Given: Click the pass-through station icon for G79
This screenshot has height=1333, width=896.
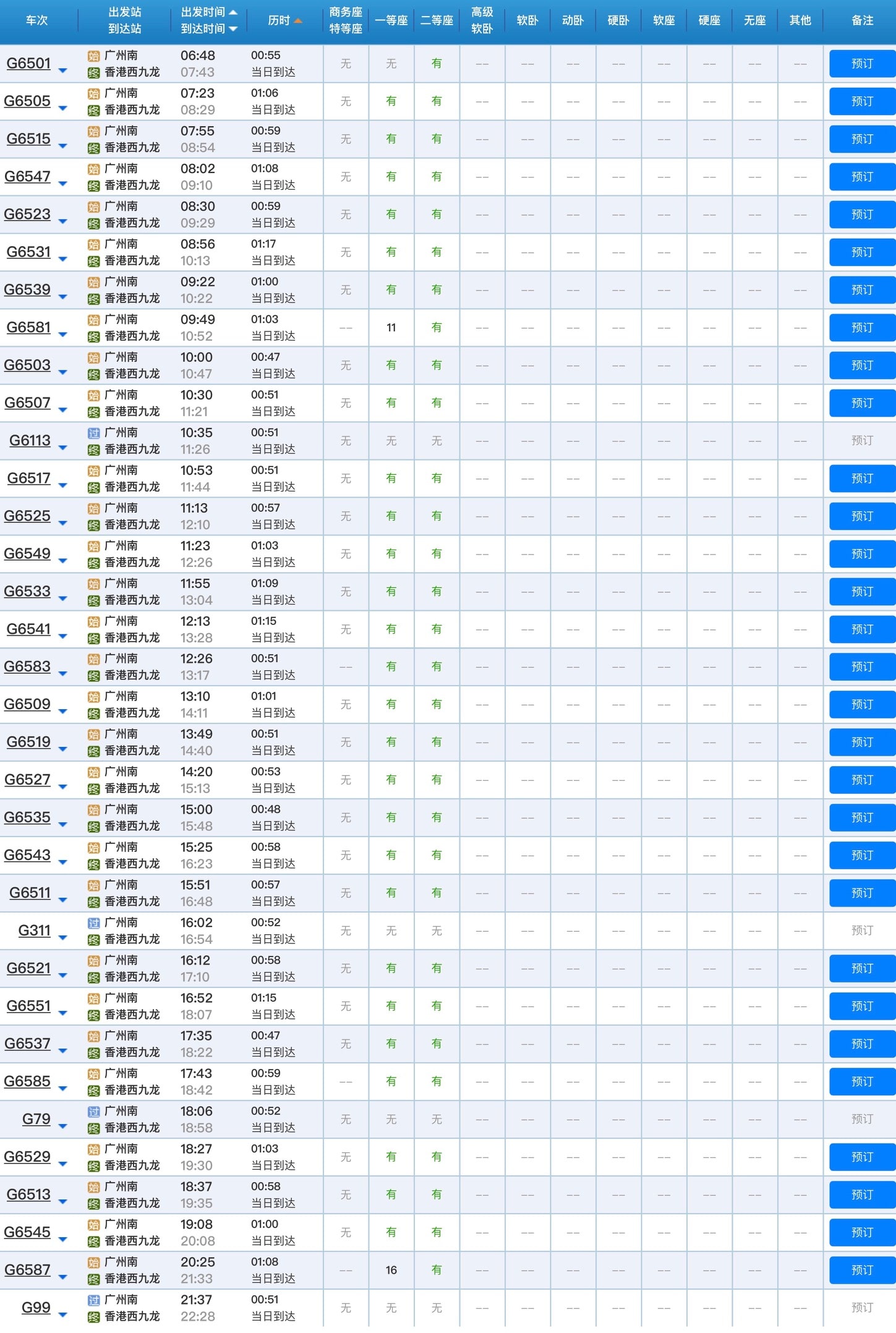Looking at the screenshot, I should point(93,1112).
